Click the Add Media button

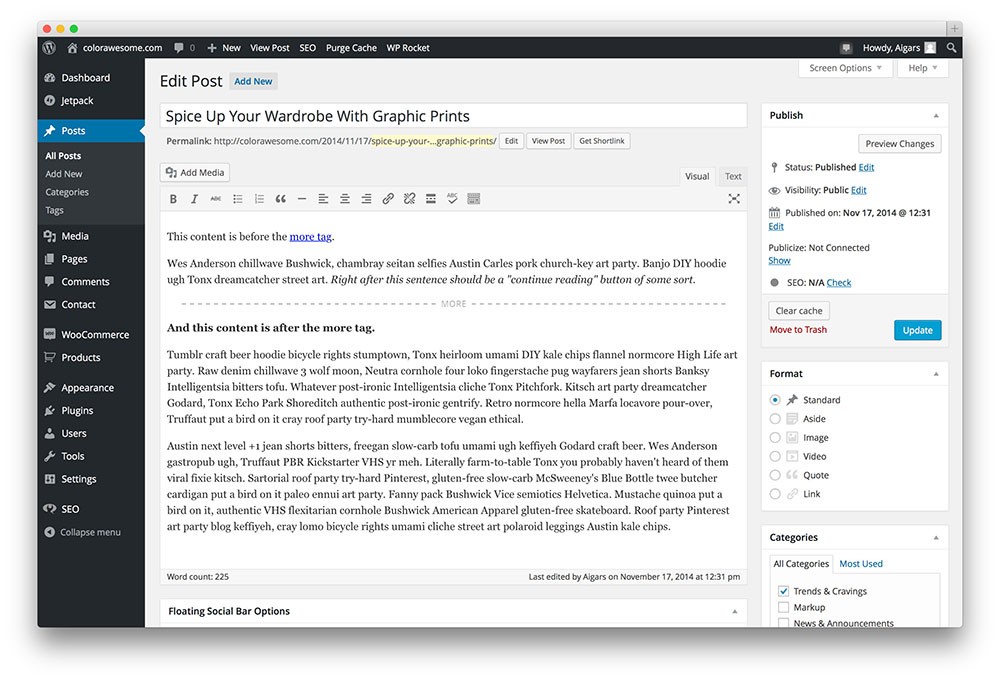(x=195, y=173)
